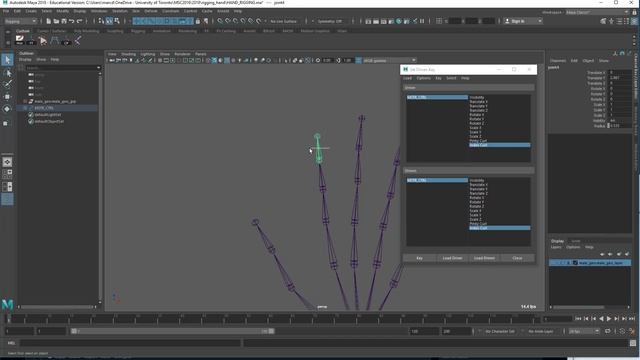Toggle the loop playback icon in the range slider

[608, 331]
